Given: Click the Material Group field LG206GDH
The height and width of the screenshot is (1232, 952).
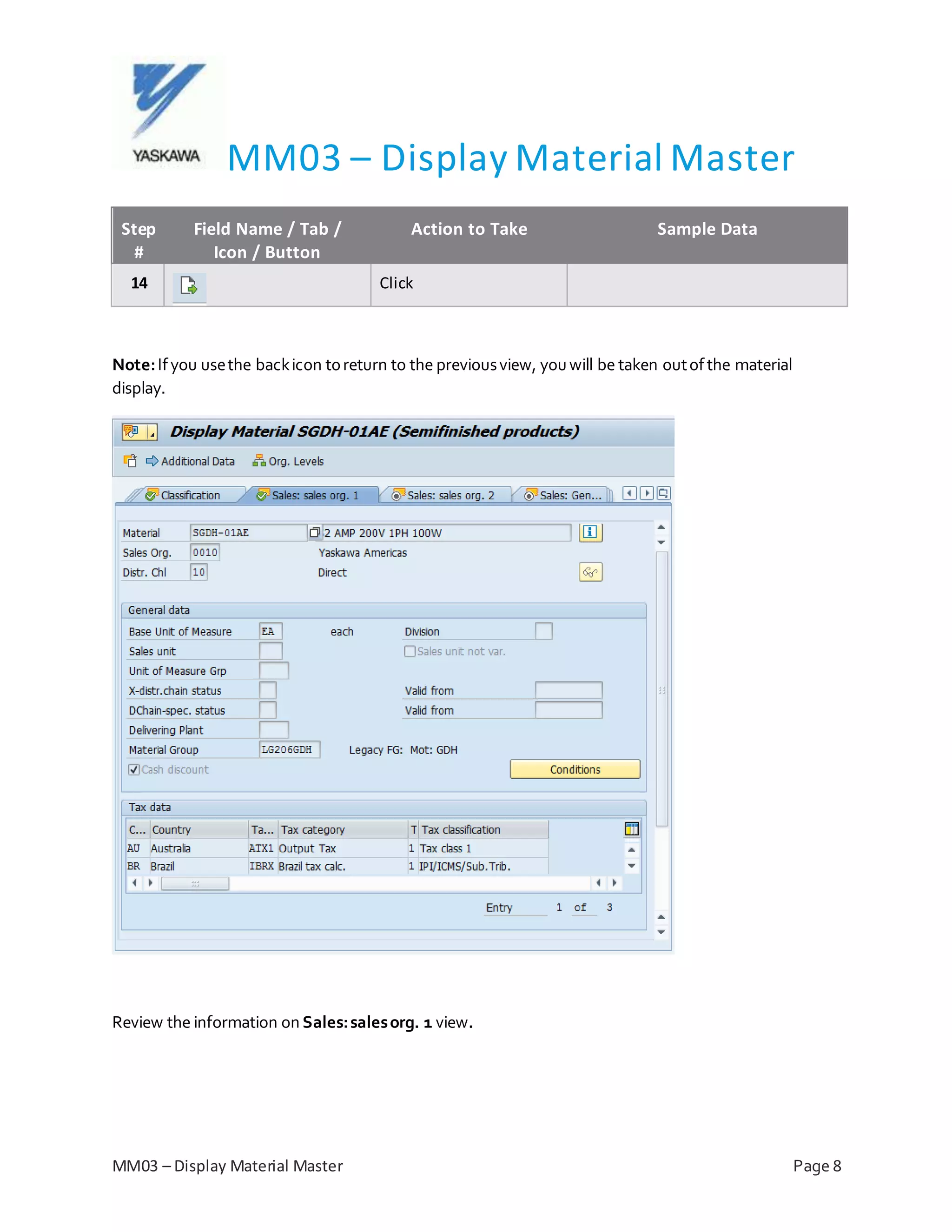Looking at the screenshot, I should pyautogui.click(x=290, y=750).
